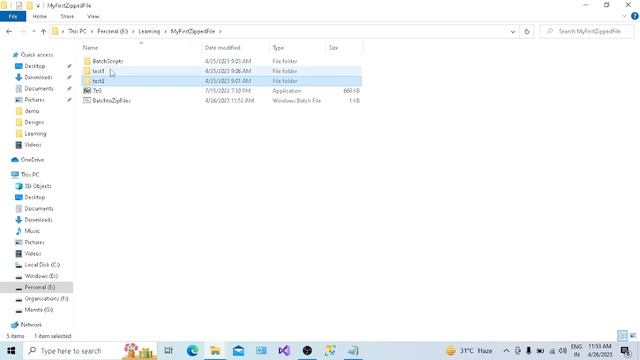Open File Explorer taskbar icon
Screen dimensions: 640x360
pos(215,351)
